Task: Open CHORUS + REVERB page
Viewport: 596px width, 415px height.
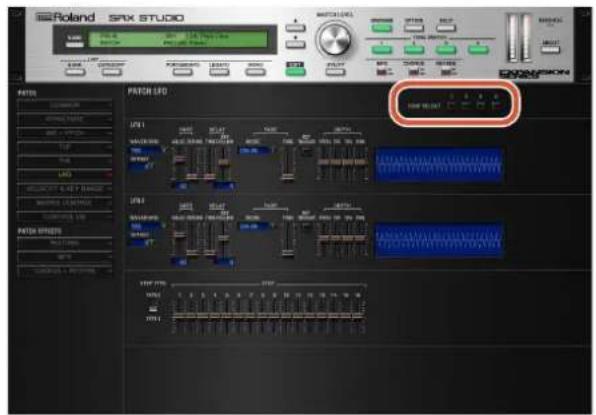Action: coord(65,271)
